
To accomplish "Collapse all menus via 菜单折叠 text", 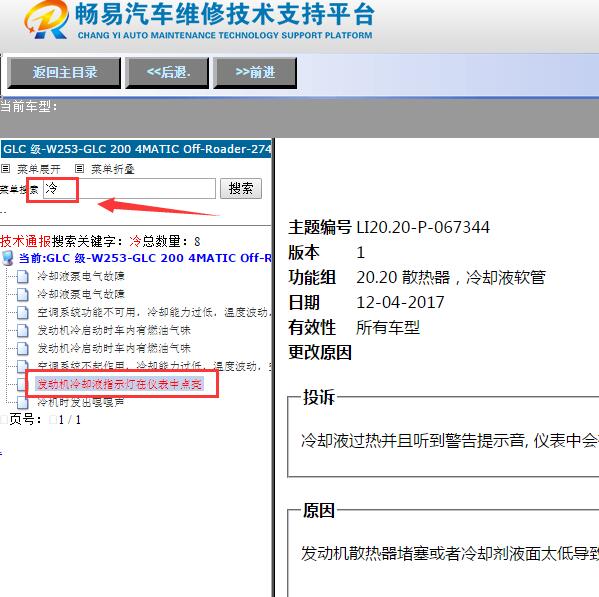I will (113, 169).
